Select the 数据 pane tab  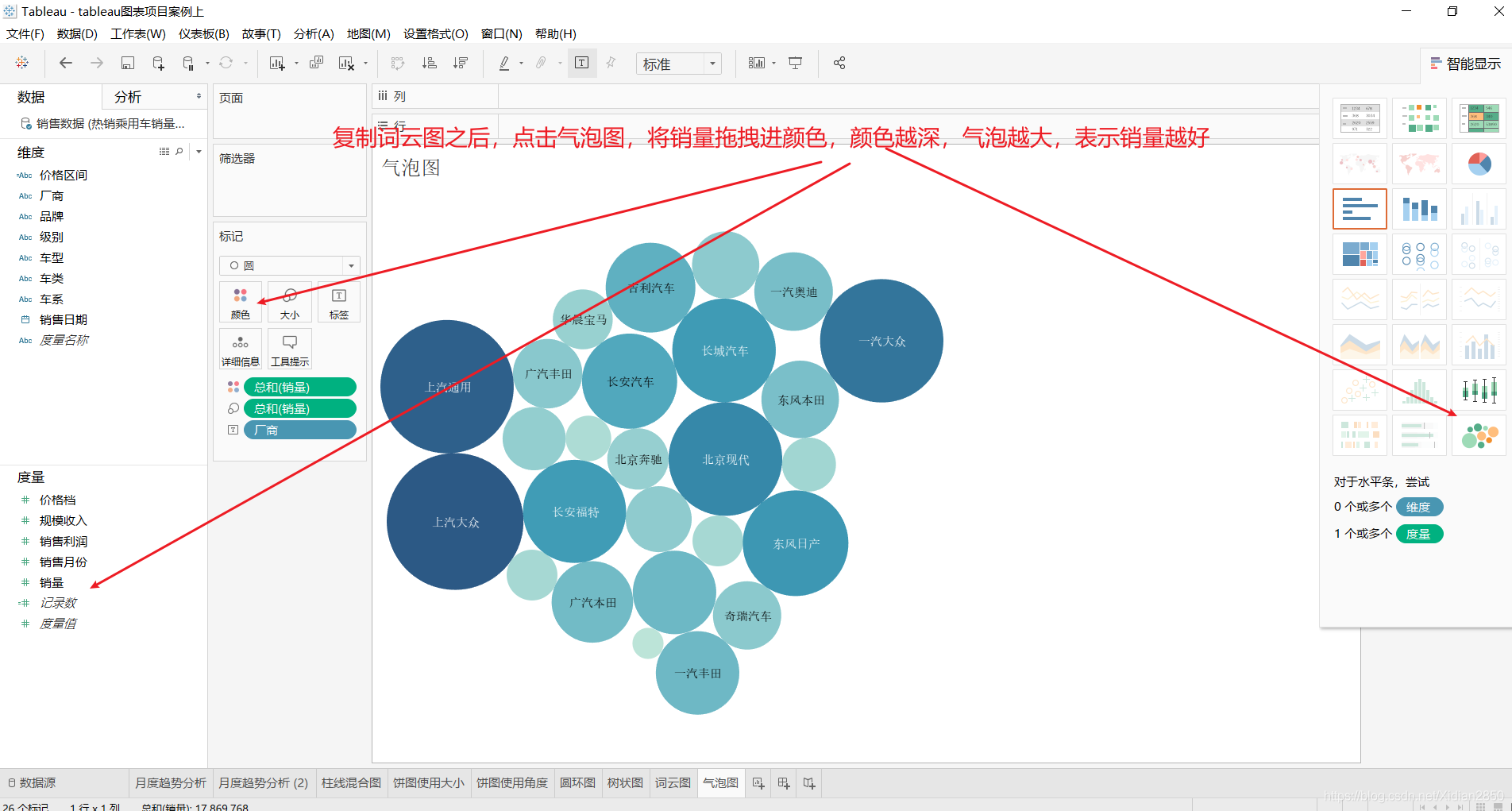point(31,97)
